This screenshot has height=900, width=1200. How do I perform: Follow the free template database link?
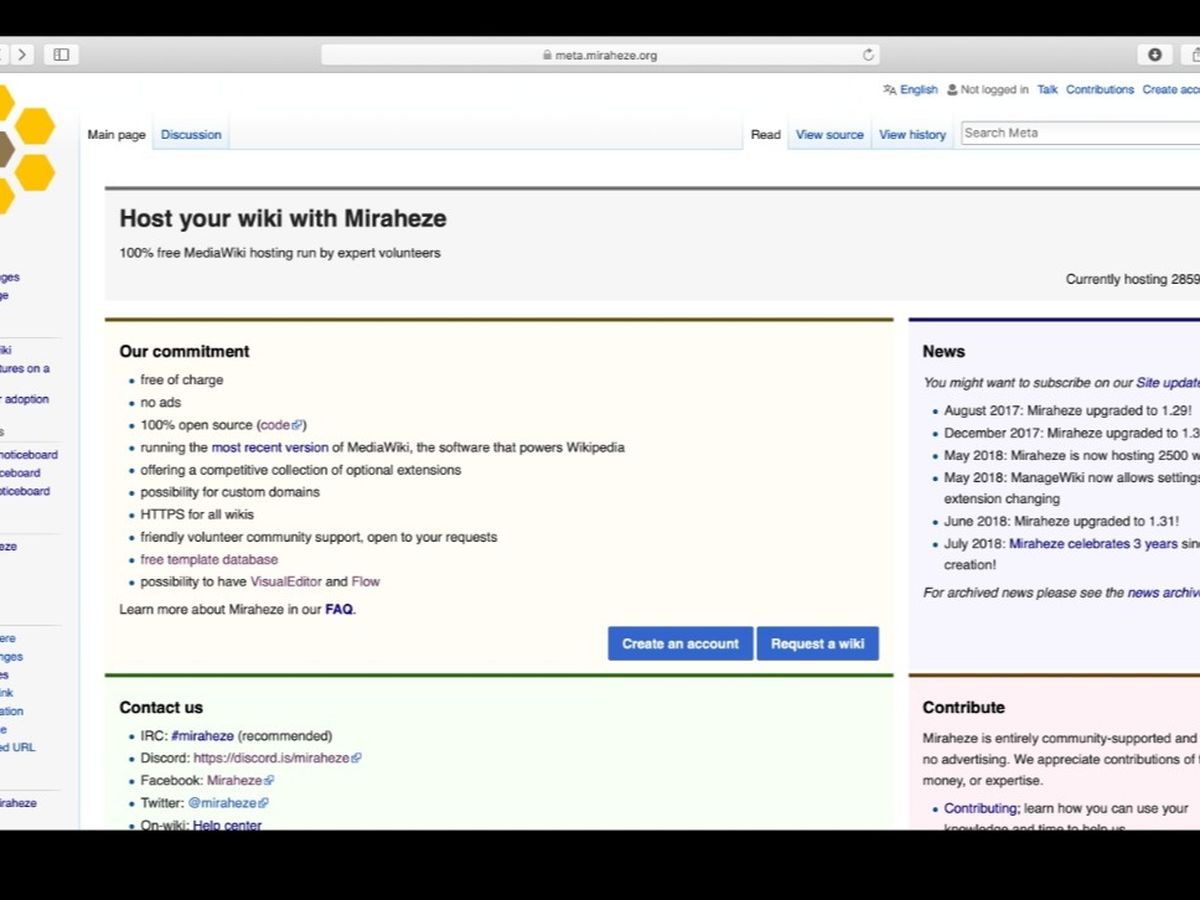(x=209, y=560)
